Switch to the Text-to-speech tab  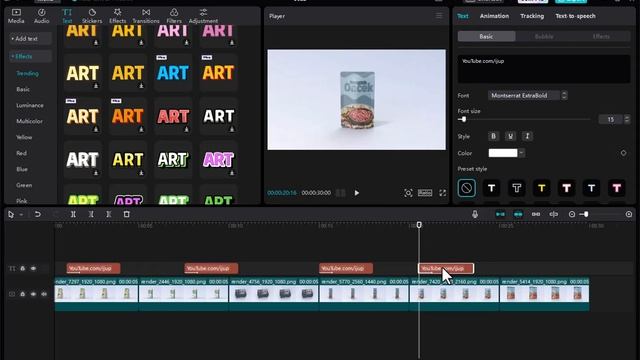[575, 16]
